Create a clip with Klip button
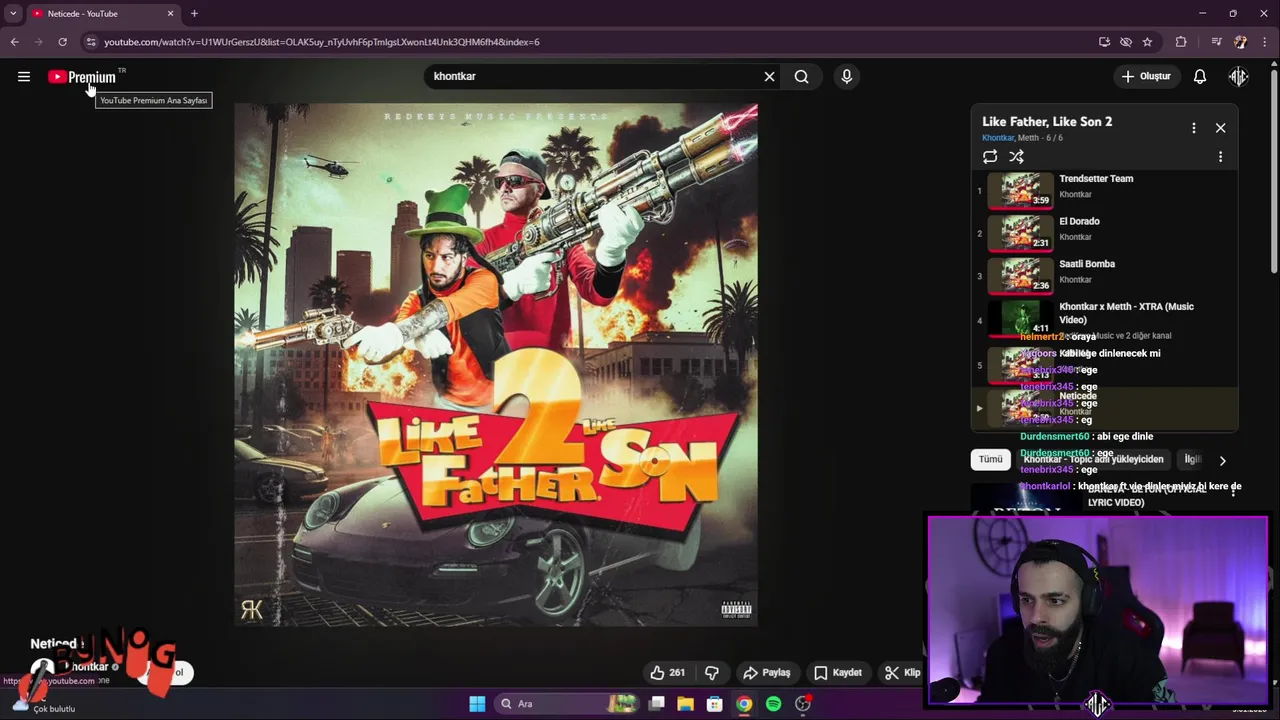Screen dimensions: 1280x720 [902, 672]
